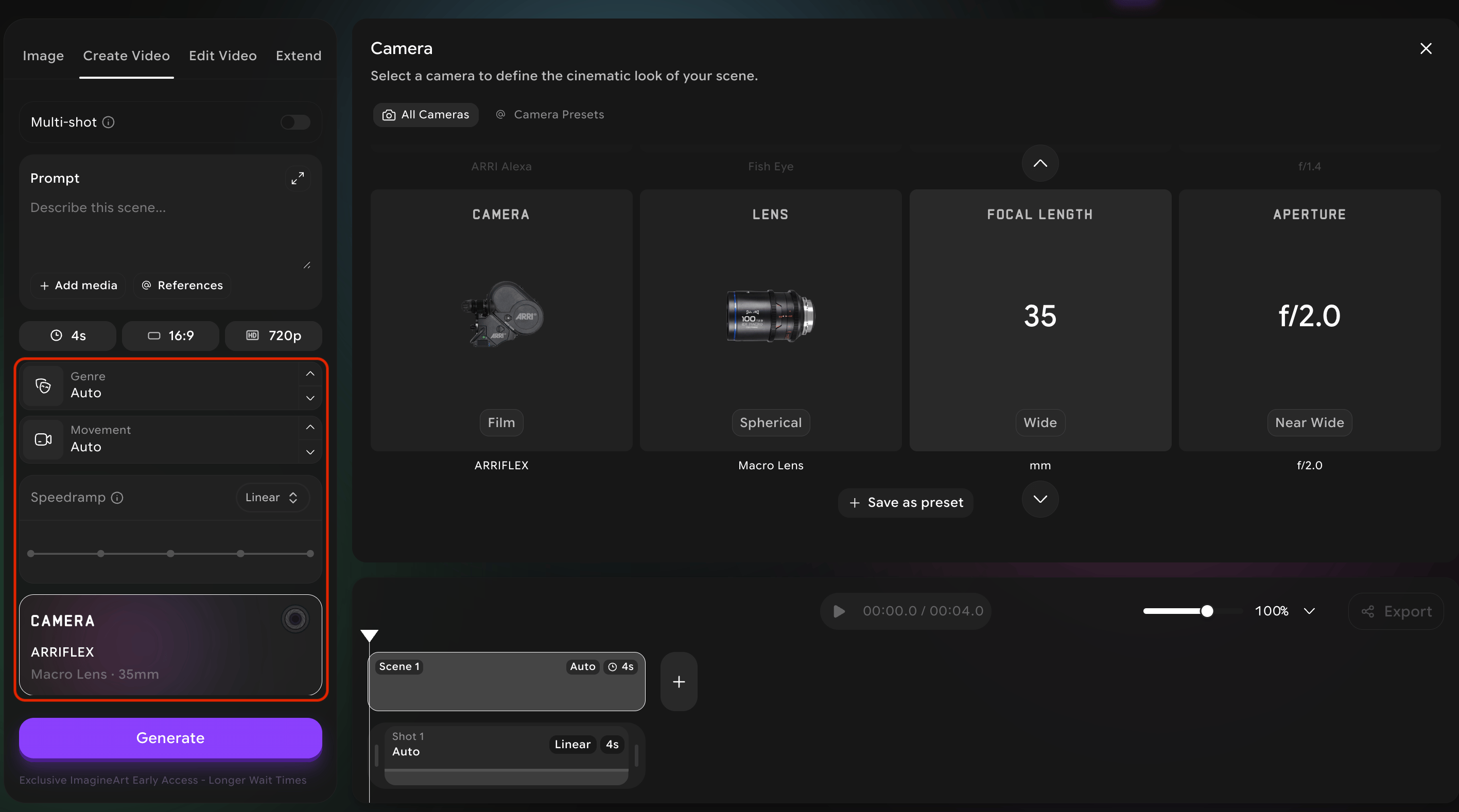Focus the Describe this scene prompt field
This screenshot has height=812, width=1459.
[x=170, y=232]
